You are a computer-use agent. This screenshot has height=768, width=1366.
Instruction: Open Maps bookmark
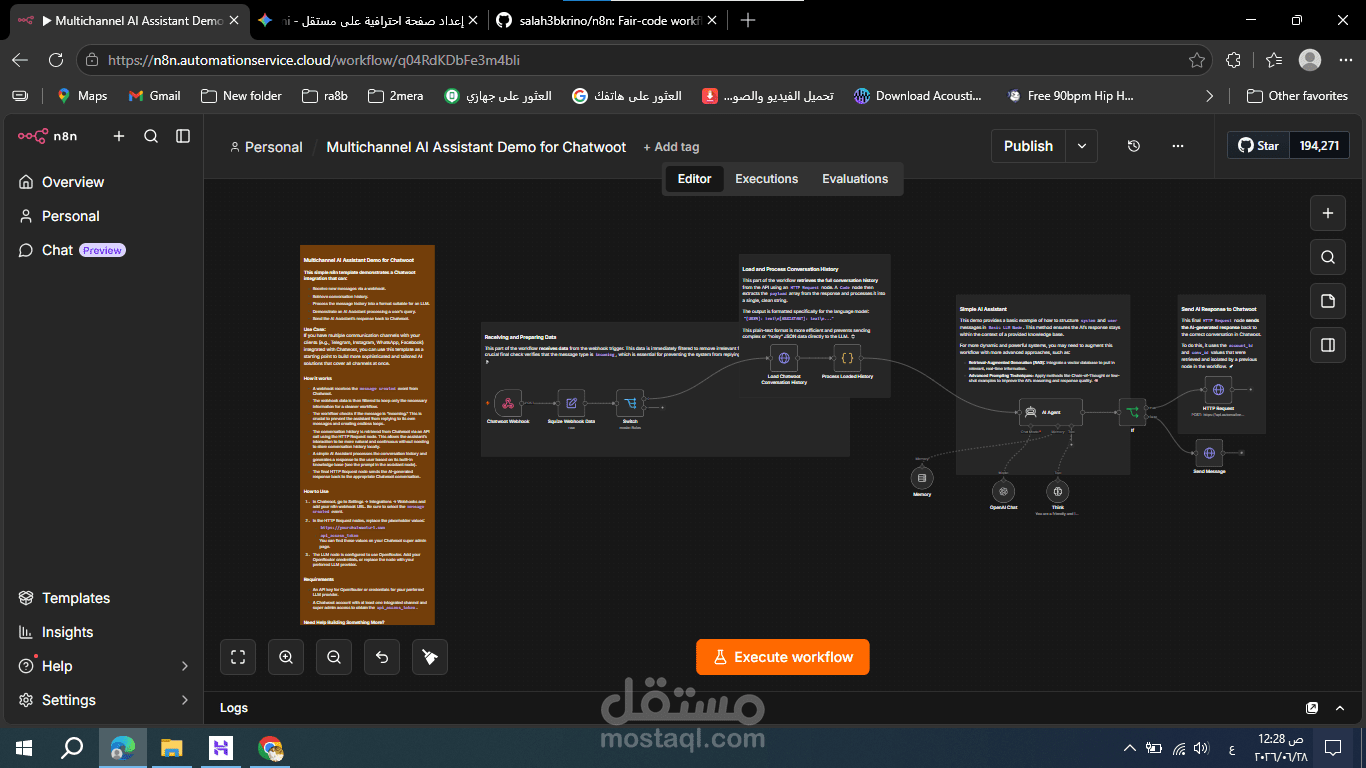pos(82,96)
